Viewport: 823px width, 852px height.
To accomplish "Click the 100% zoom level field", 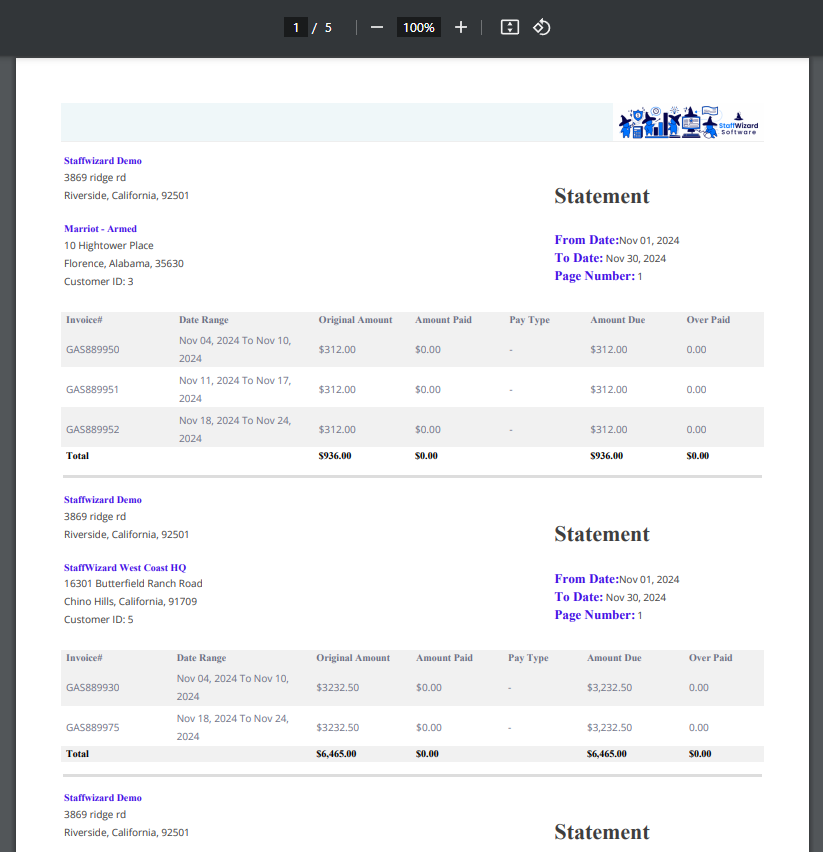I will coord(419,27).
